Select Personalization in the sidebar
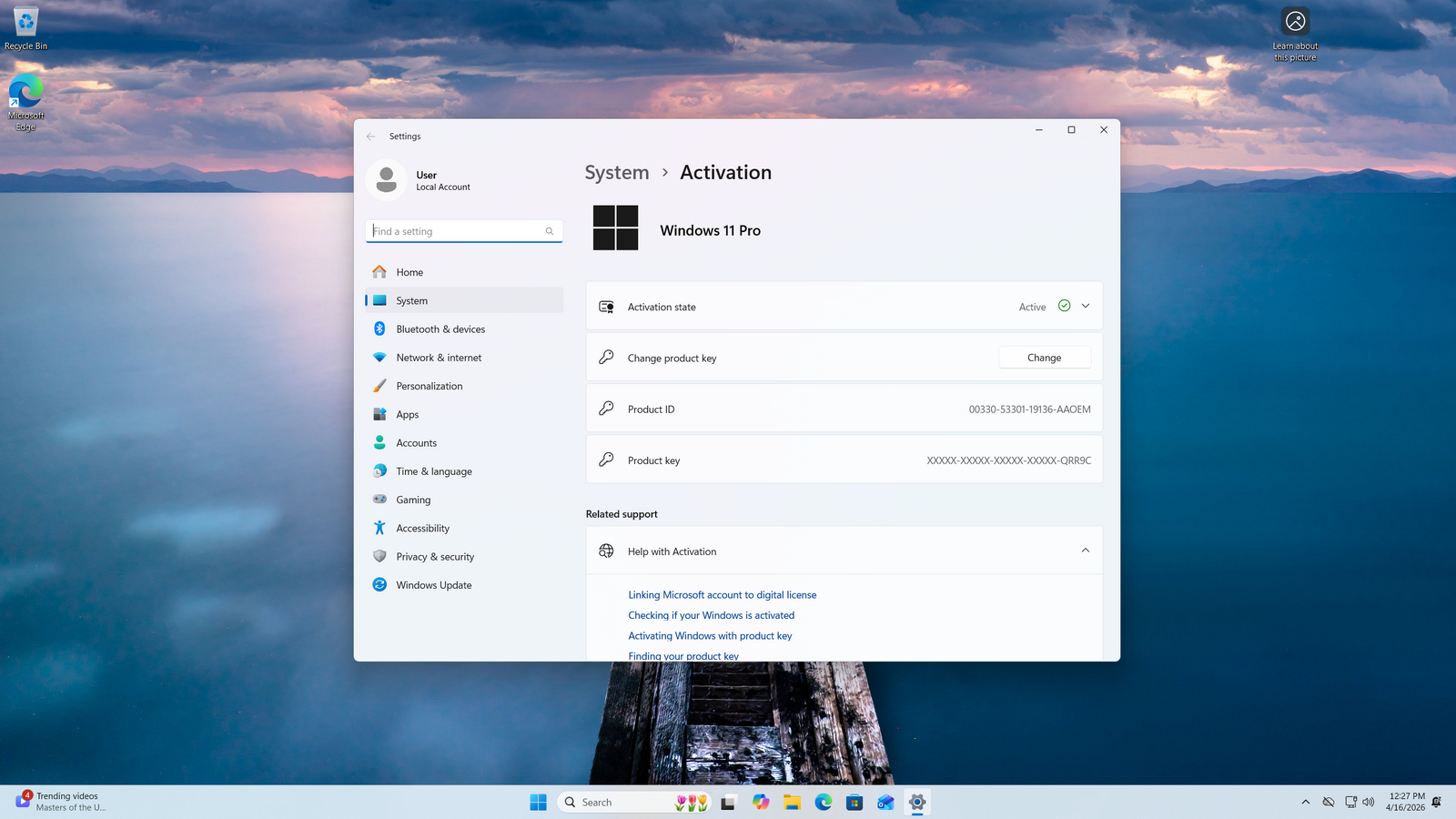The height and width of the screenshot is (819, 1456). (429, 387)
